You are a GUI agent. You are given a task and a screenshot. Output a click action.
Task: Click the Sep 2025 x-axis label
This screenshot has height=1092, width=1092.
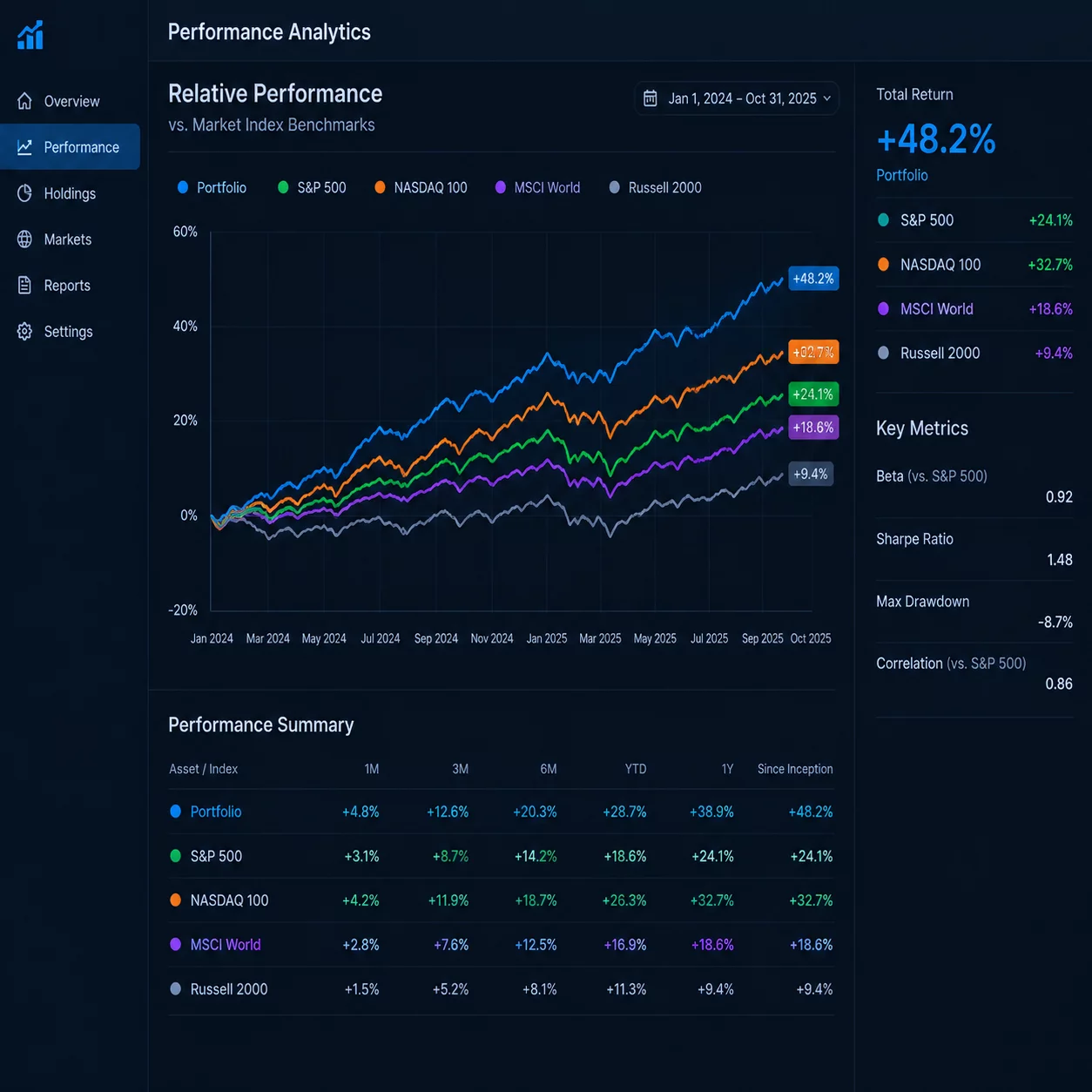click(762, 638)
